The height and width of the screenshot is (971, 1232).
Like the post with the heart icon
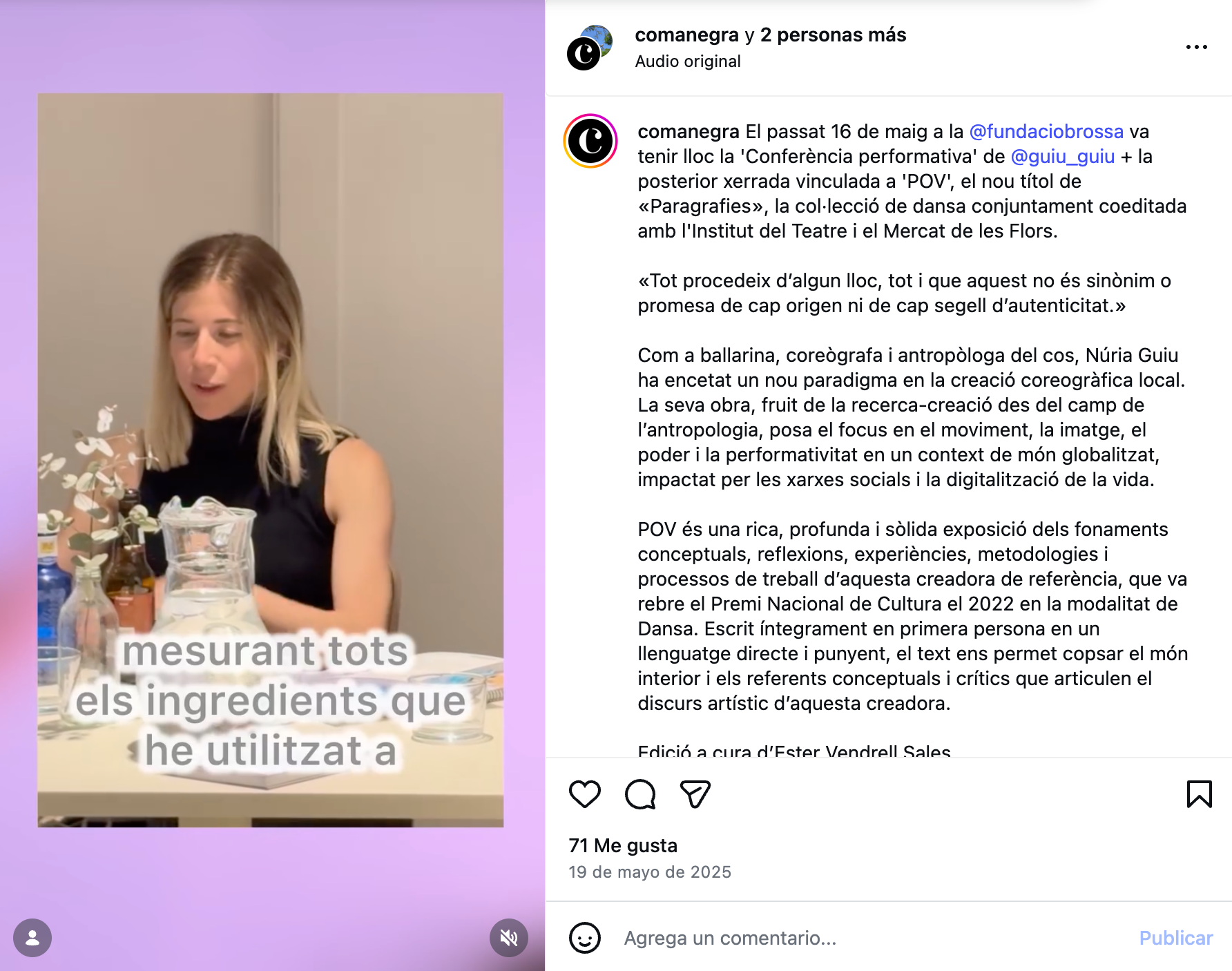point(584,794)
